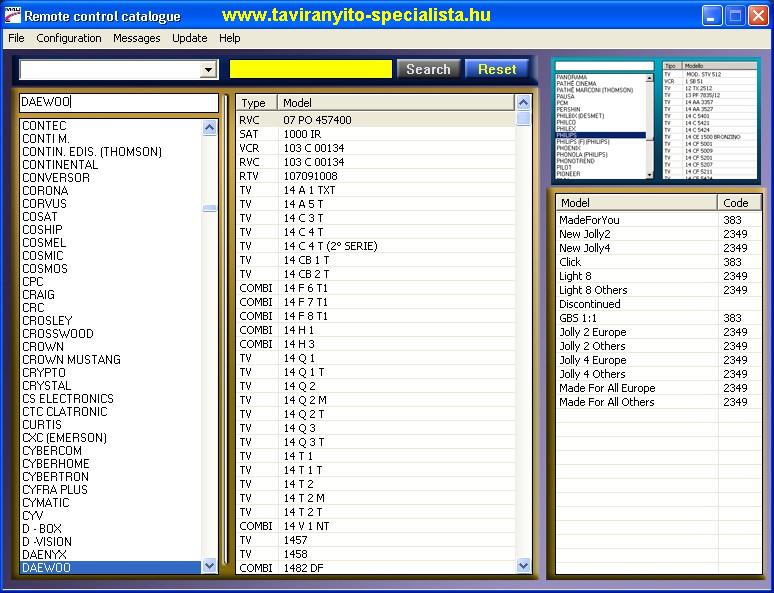Select Jolly 2 Europe row
The width and height of the screenshot is (774, 593).
coord(658,332)
